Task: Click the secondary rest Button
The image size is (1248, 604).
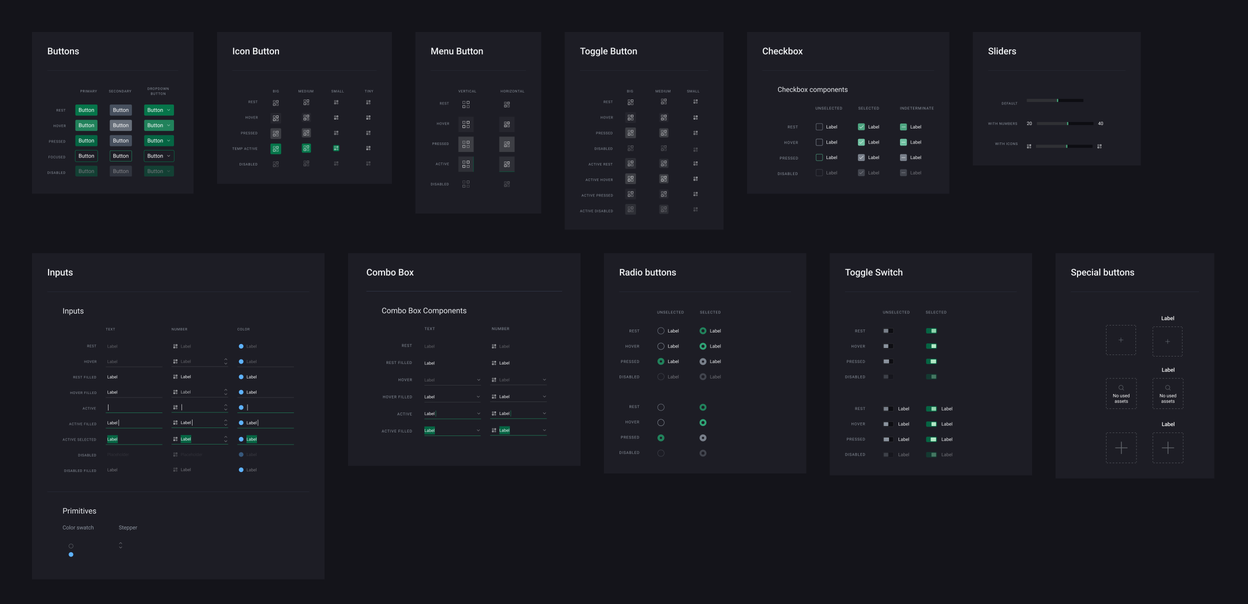Action: coord(121,110)
